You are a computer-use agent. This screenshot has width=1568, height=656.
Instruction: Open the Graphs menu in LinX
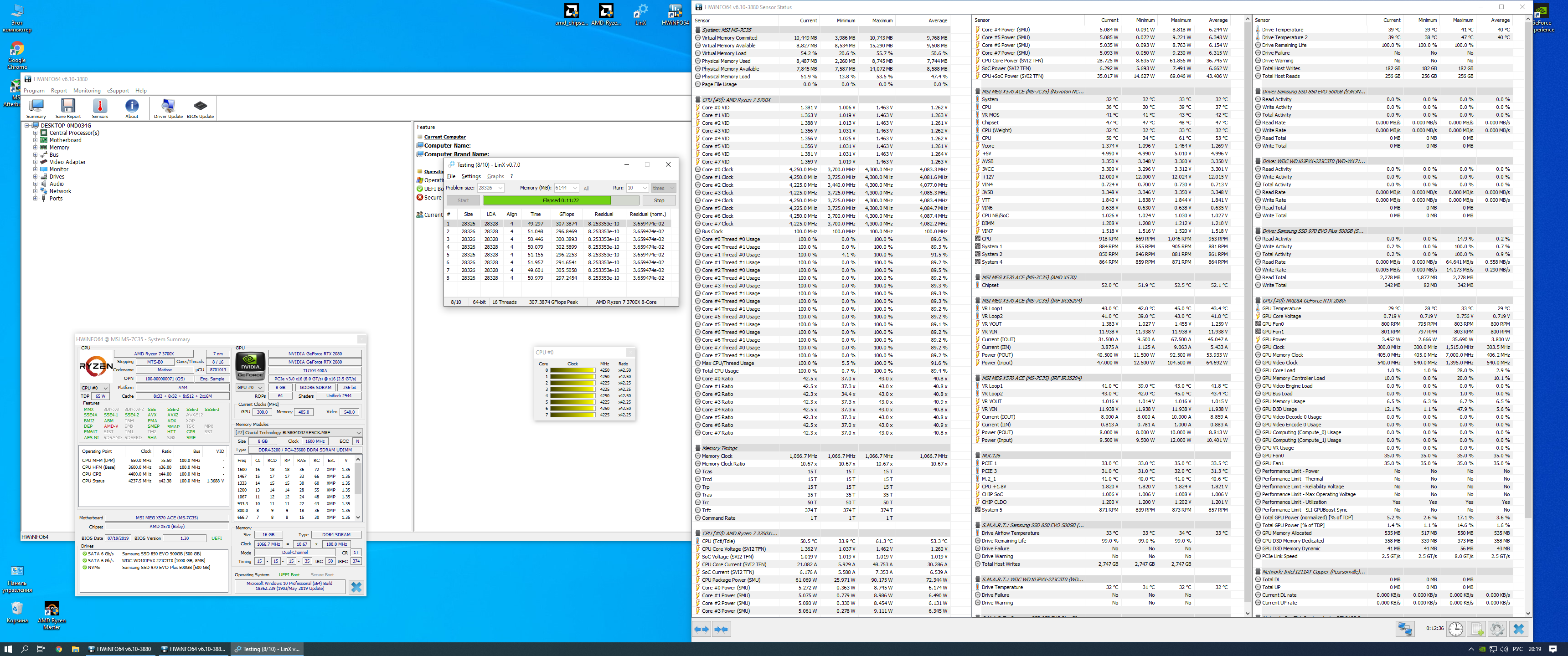coord(495,176)
